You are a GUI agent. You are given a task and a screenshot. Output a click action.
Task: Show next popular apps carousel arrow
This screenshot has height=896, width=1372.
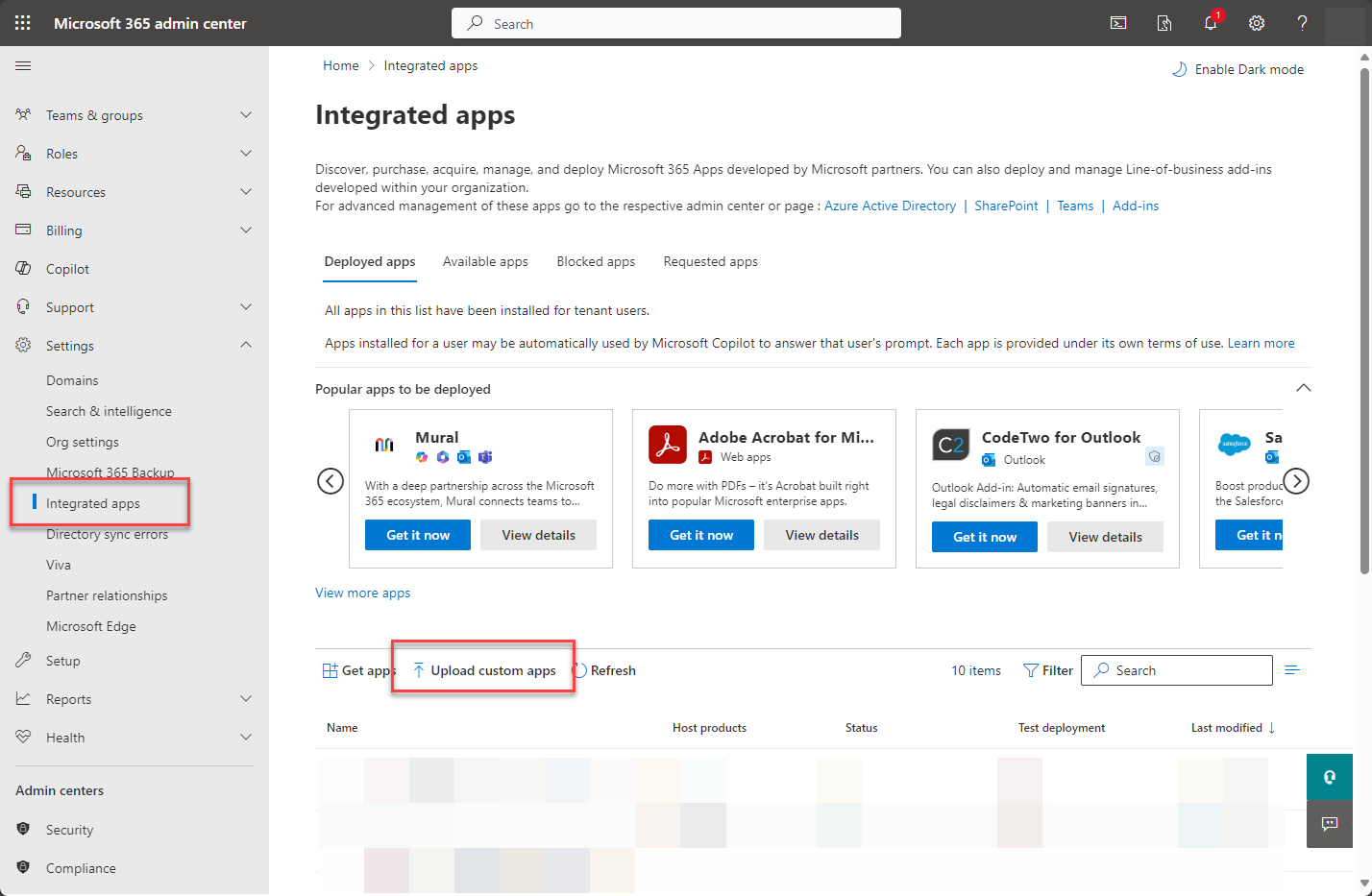coord(1296,480)
